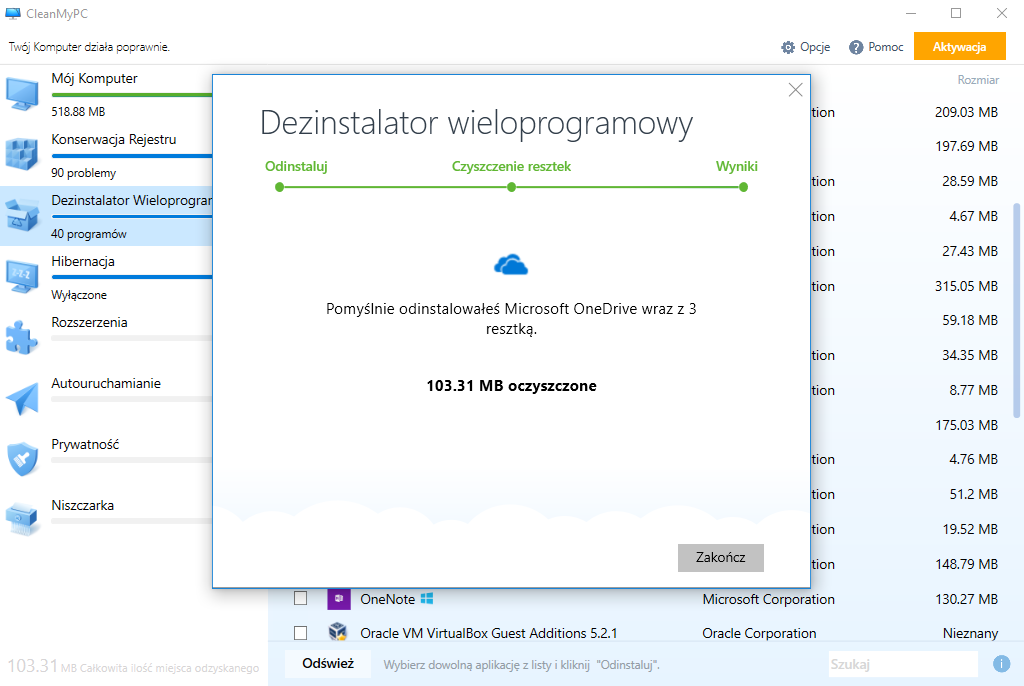Viewport: 1024px width, 686px height.
Task: Click the OneNote app icon
Action: 338,598
